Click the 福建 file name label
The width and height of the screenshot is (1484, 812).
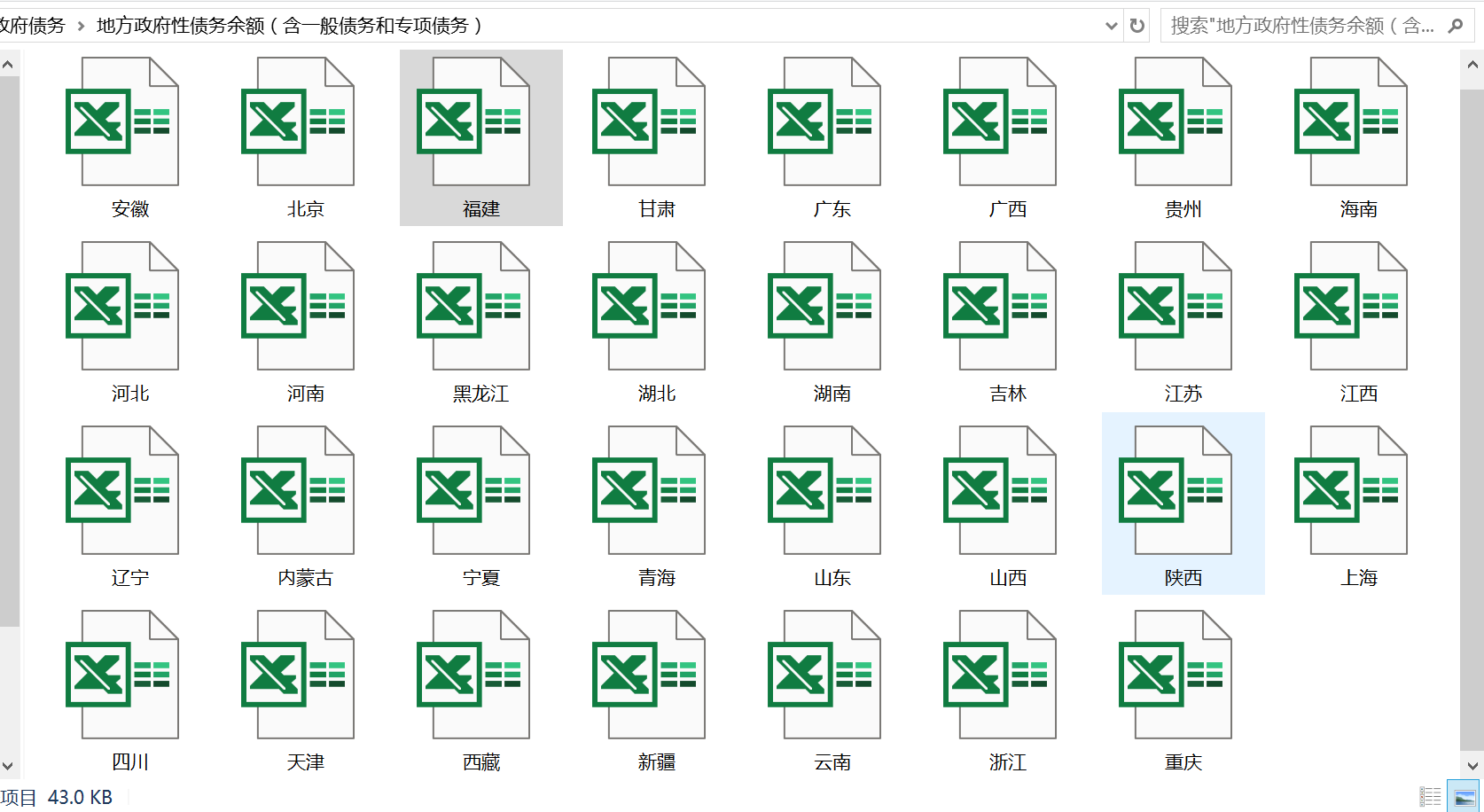pyautogui.click(x=481, y=209)
